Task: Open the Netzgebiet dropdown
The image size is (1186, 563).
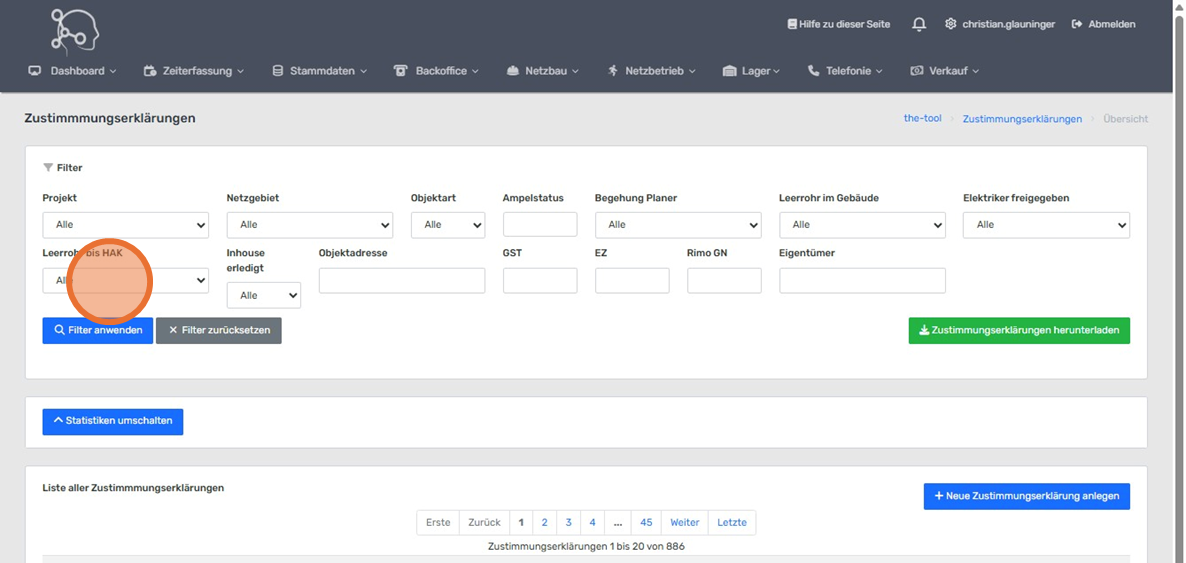Action: coord(309,225)
